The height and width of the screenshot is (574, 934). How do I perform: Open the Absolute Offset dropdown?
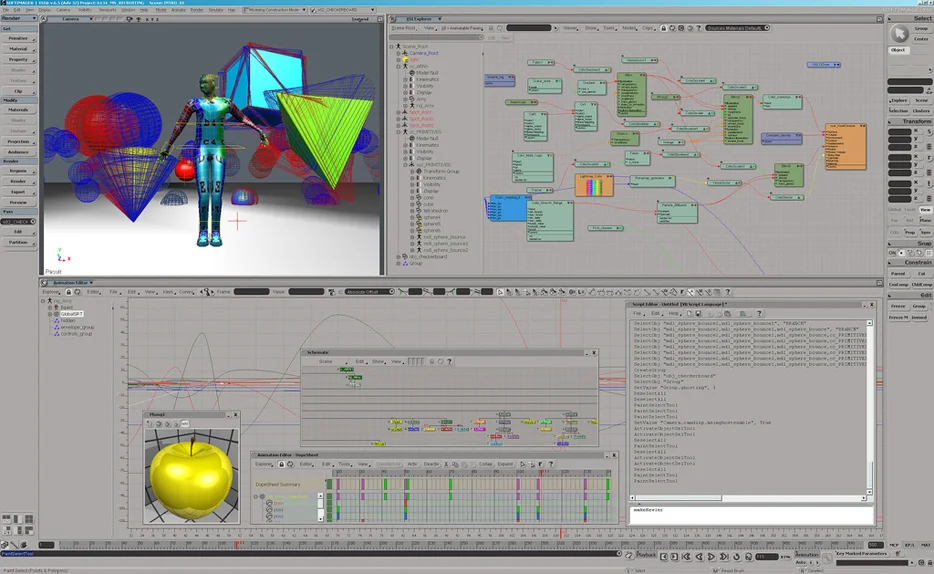tap(370, 292)
